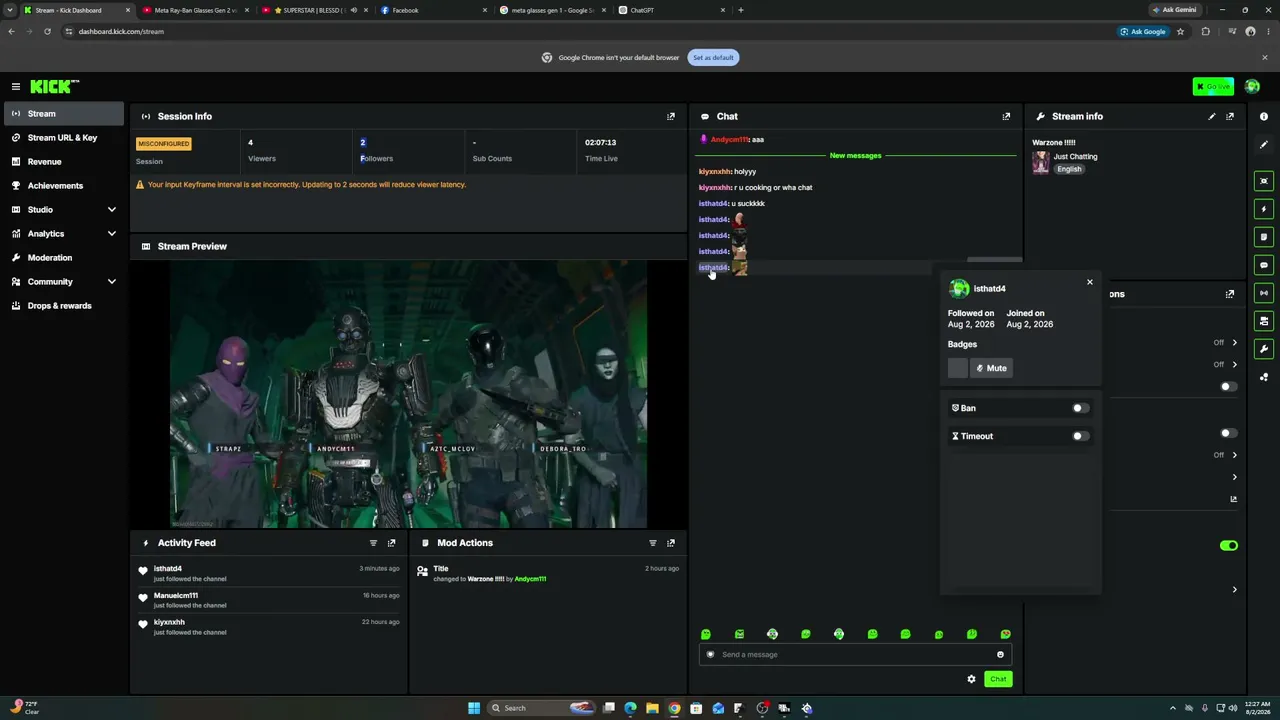1280x720 pixels.
Task: Open the Achievements page
Action: tap(64, 186)
